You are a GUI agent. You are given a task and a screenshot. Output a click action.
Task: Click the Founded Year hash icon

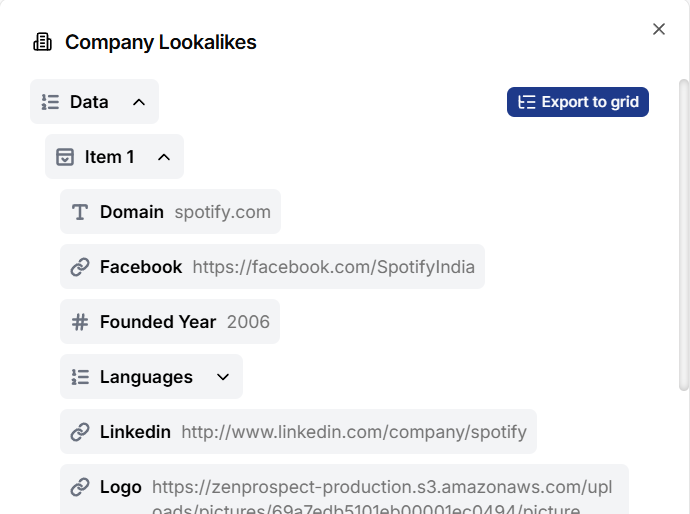80,322
